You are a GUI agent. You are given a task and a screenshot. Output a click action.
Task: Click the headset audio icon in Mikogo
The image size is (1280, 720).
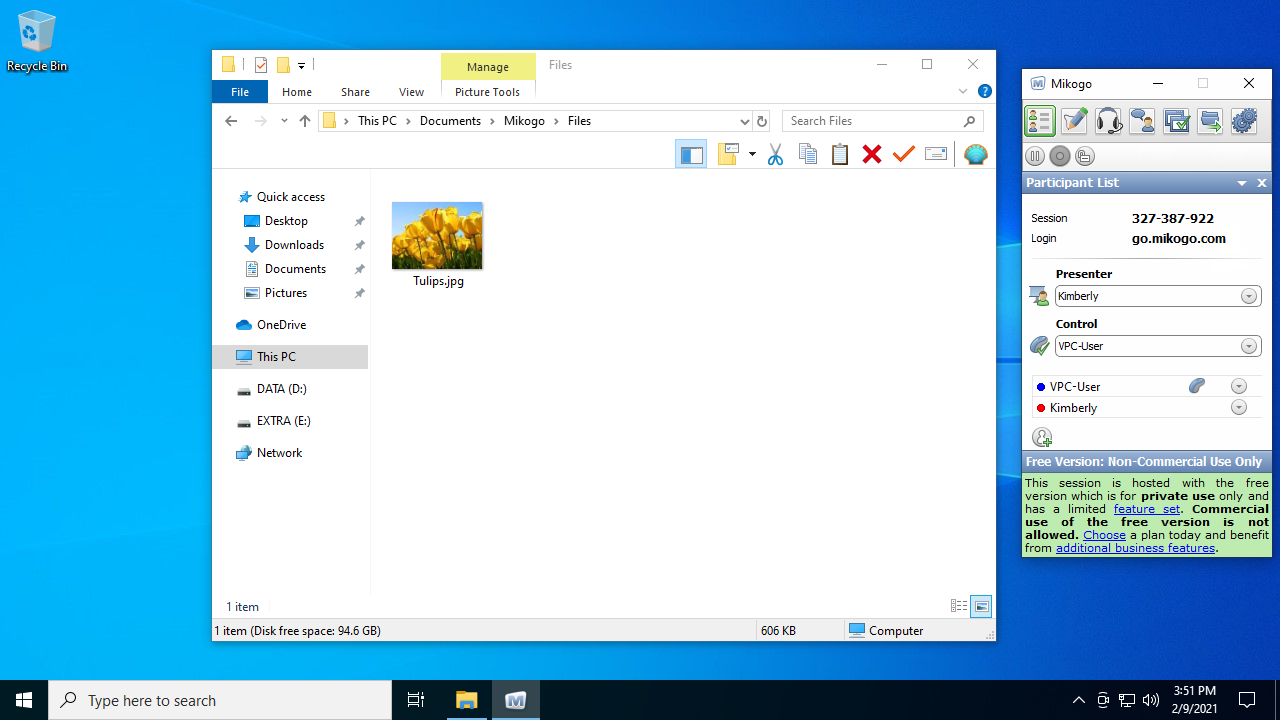pyautogui.click(x=1108, y=121)
